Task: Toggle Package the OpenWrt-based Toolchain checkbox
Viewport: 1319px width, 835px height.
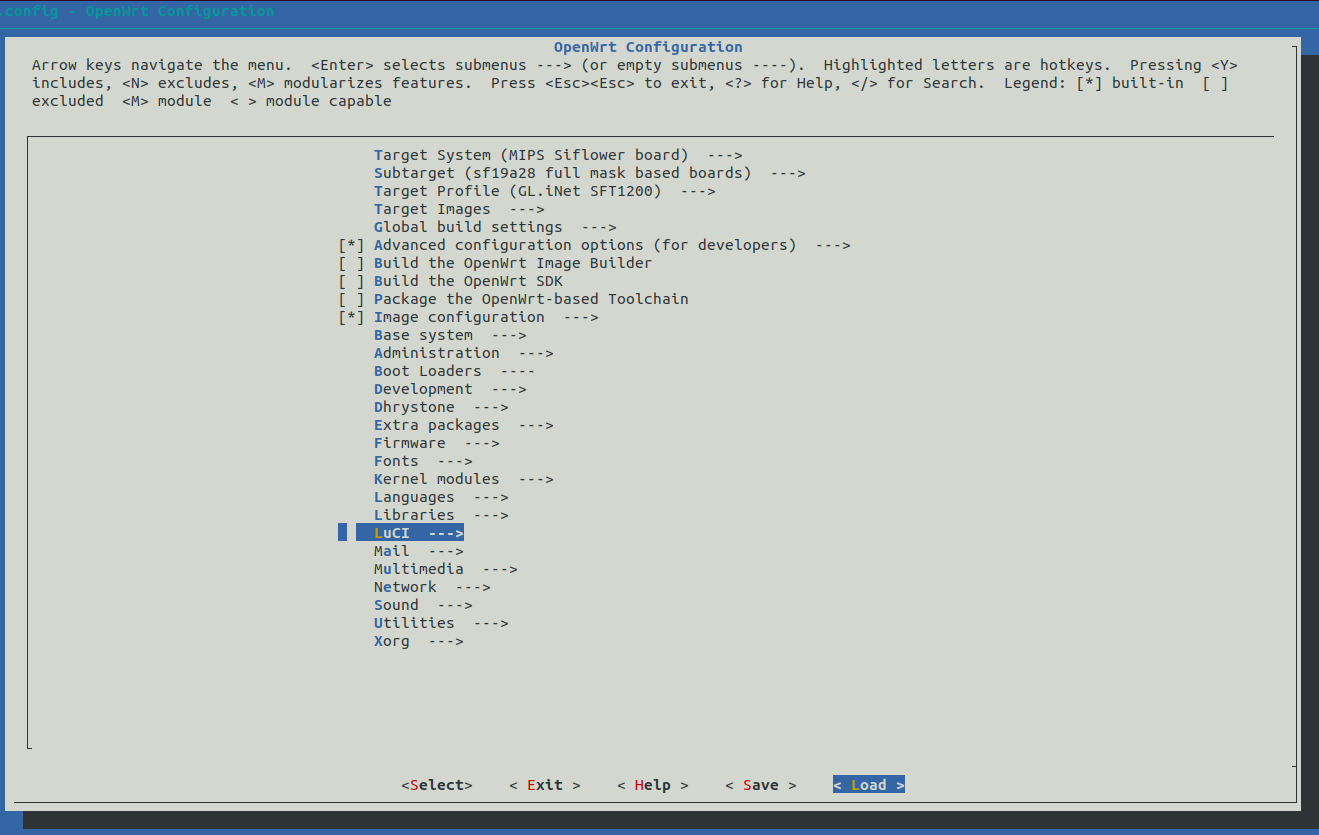Action: coord(351,299)
